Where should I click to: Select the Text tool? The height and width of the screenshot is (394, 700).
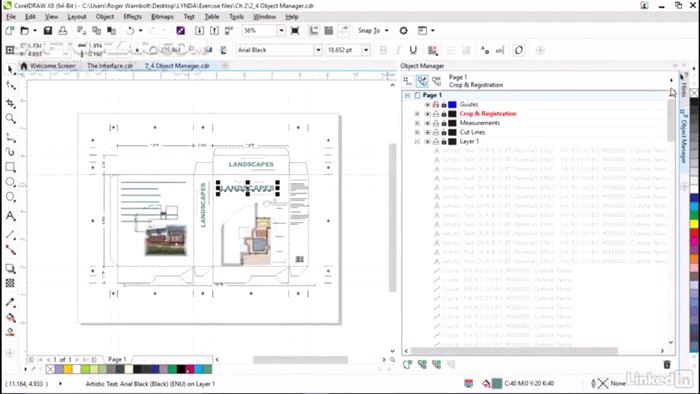(10, 216)
